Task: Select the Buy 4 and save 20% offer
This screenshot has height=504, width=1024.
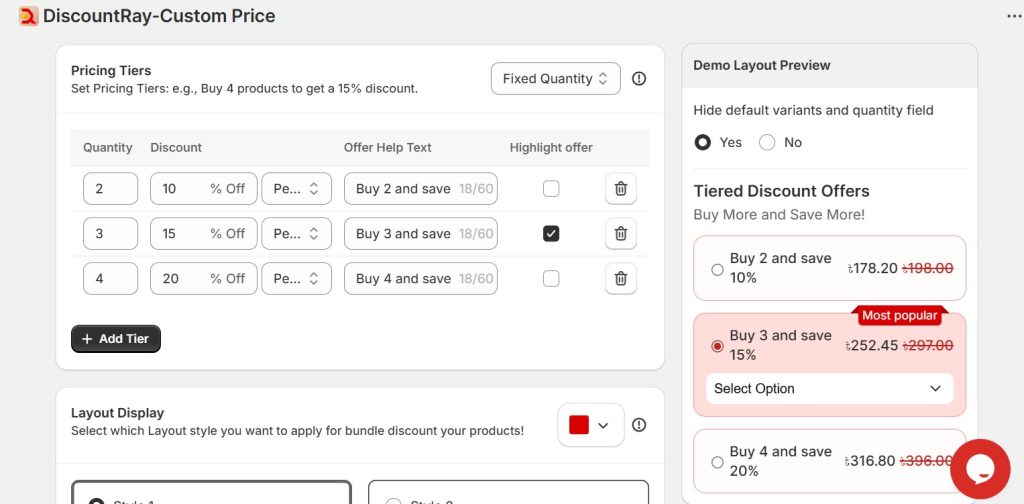Action: pos(717,462)
